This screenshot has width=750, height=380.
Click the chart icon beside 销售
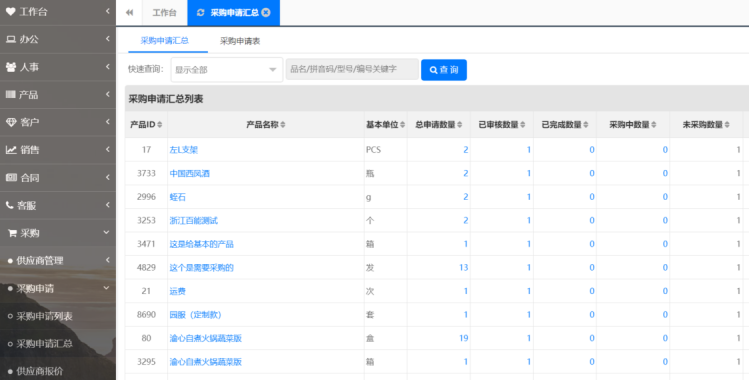(11, 150)
